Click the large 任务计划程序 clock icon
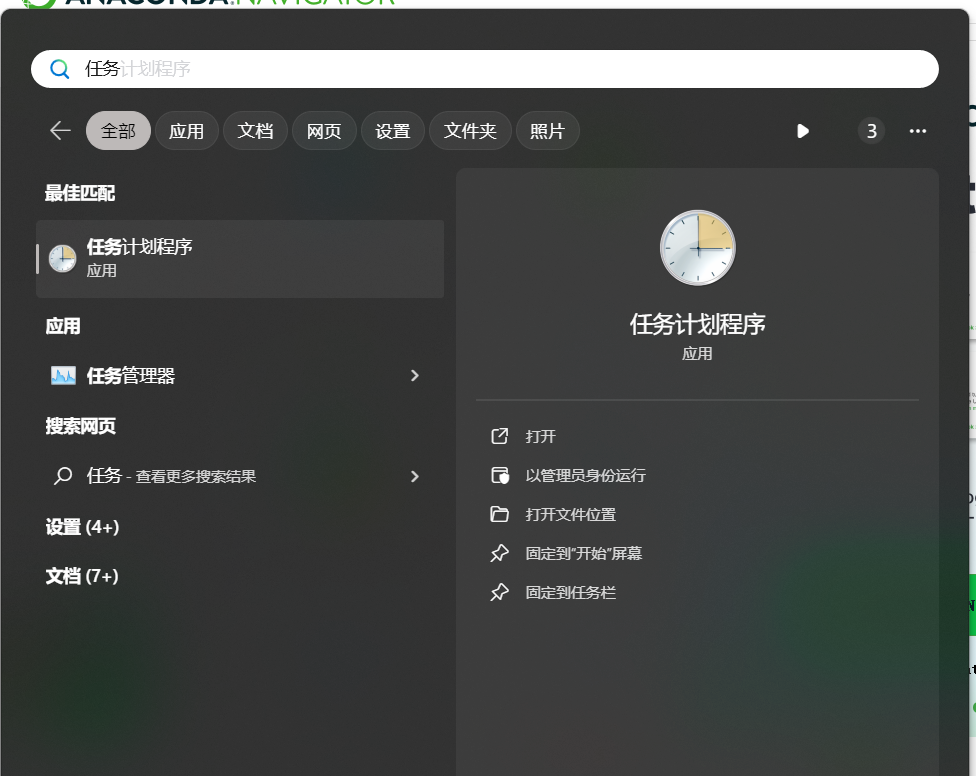Screen dimensions: 976x776 pos(697,248)
